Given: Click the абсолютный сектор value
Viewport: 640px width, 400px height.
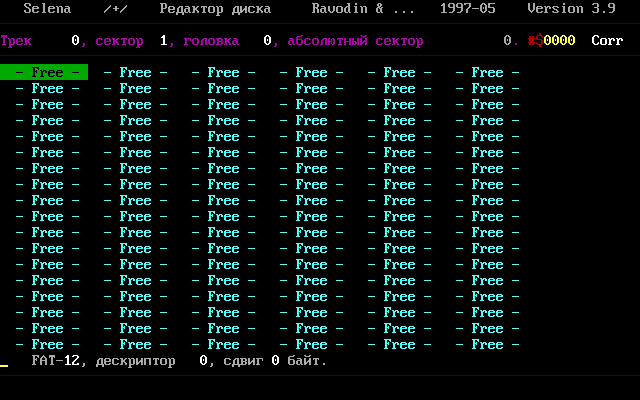Looking at the screenshot, I should pos(508,41).
